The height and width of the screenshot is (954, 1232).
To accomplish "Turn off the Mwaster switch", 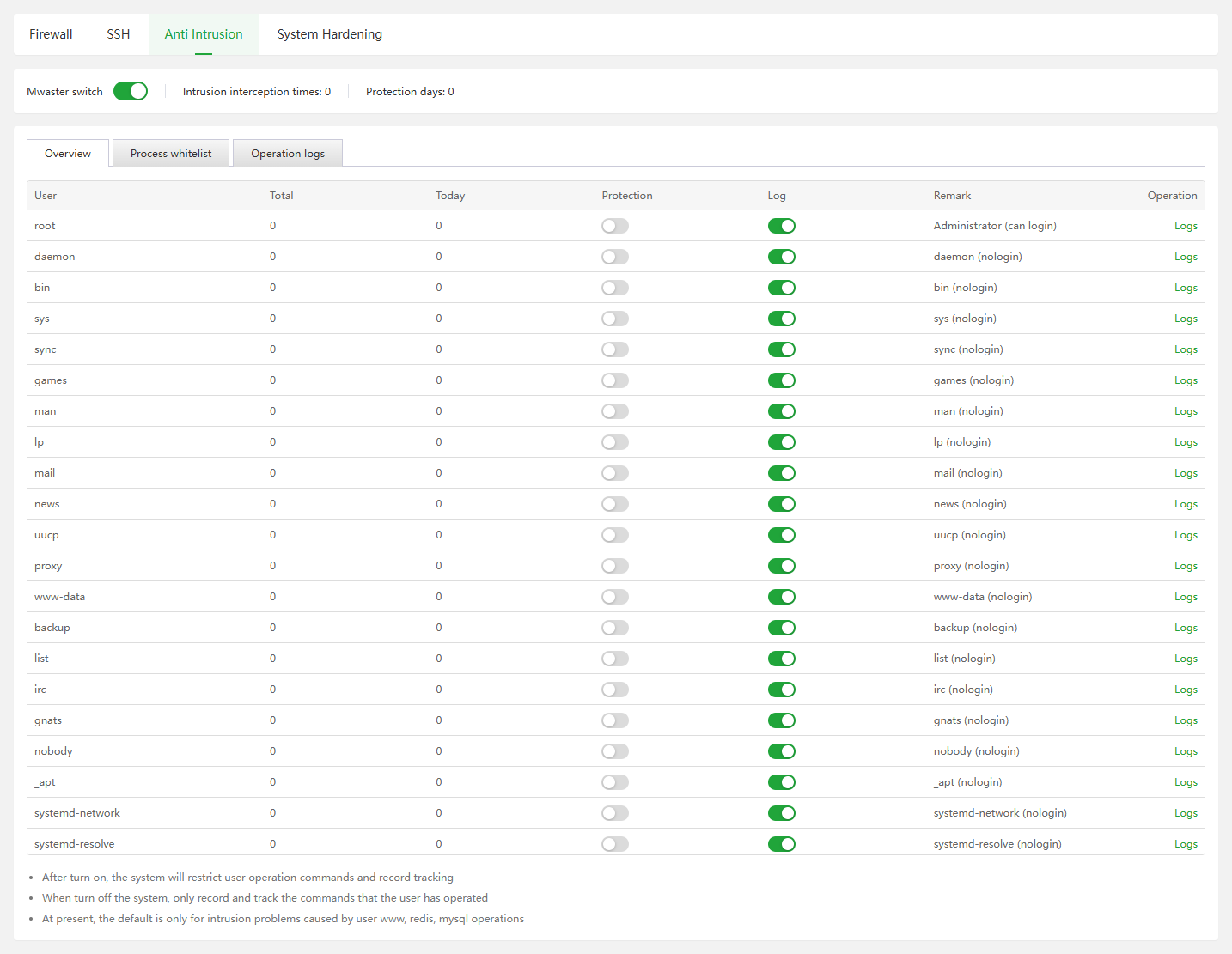I will (131, 91).
